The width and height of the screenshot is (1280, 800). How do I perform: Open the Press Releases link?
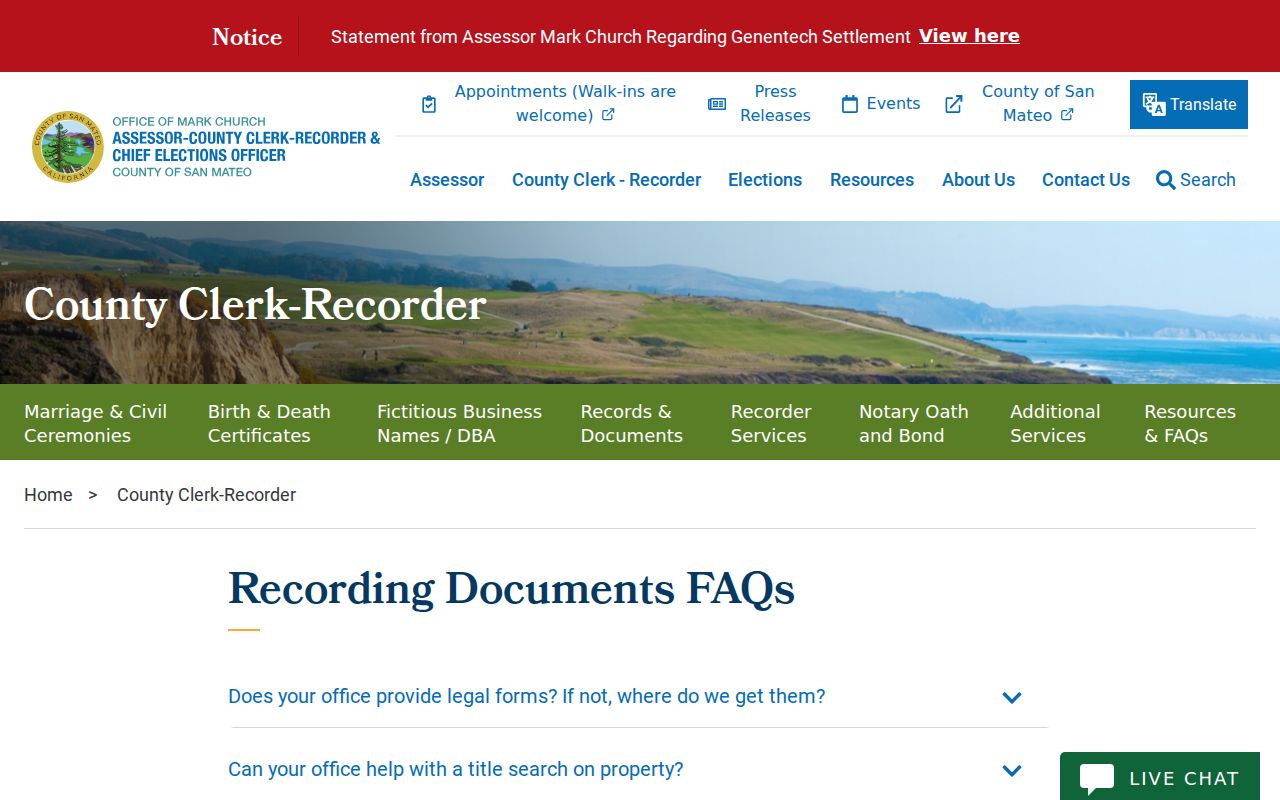(x=775, y=103)
